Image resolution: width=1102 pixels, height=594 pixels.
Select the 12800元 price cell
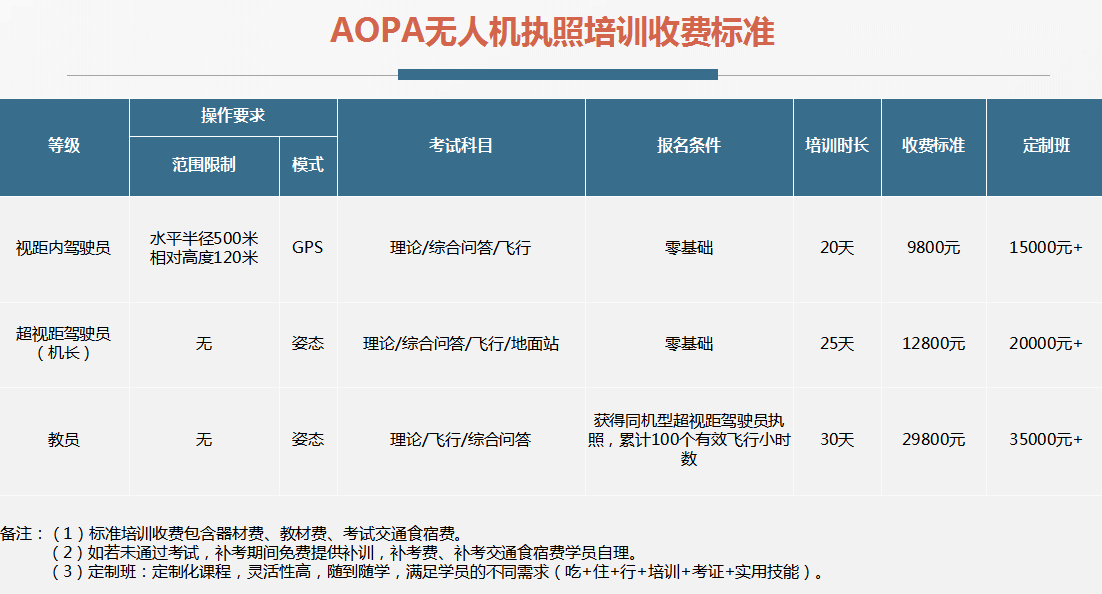933,343
